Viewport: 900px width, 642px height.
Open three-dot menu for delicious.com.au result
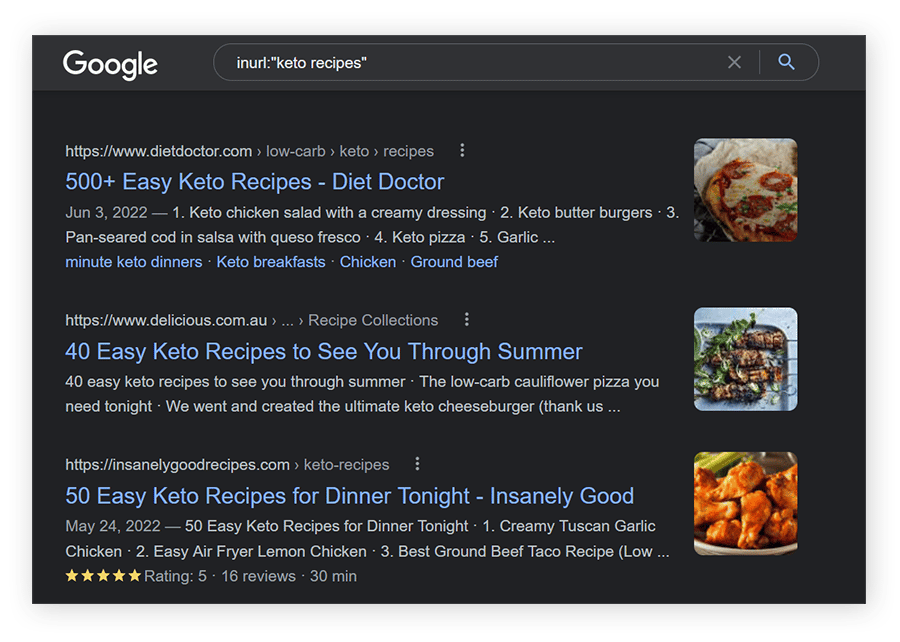(x=466, y=320)
